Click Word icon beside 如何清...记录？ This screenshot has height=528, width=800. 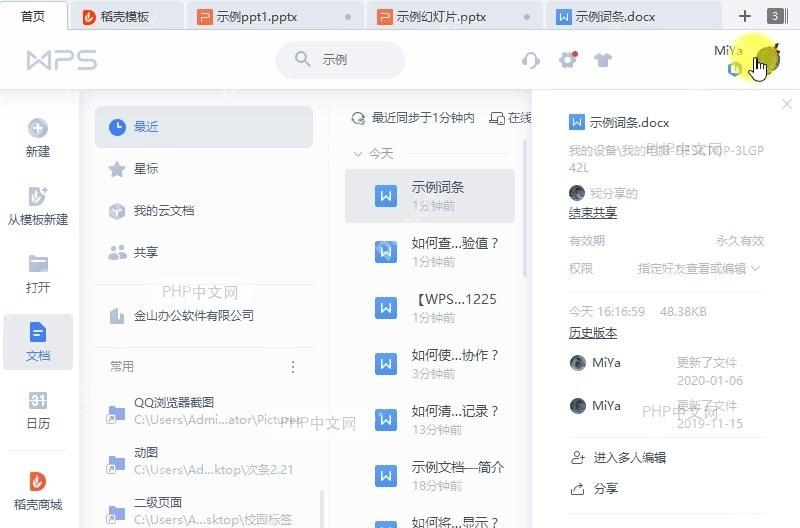click(386, 419)
